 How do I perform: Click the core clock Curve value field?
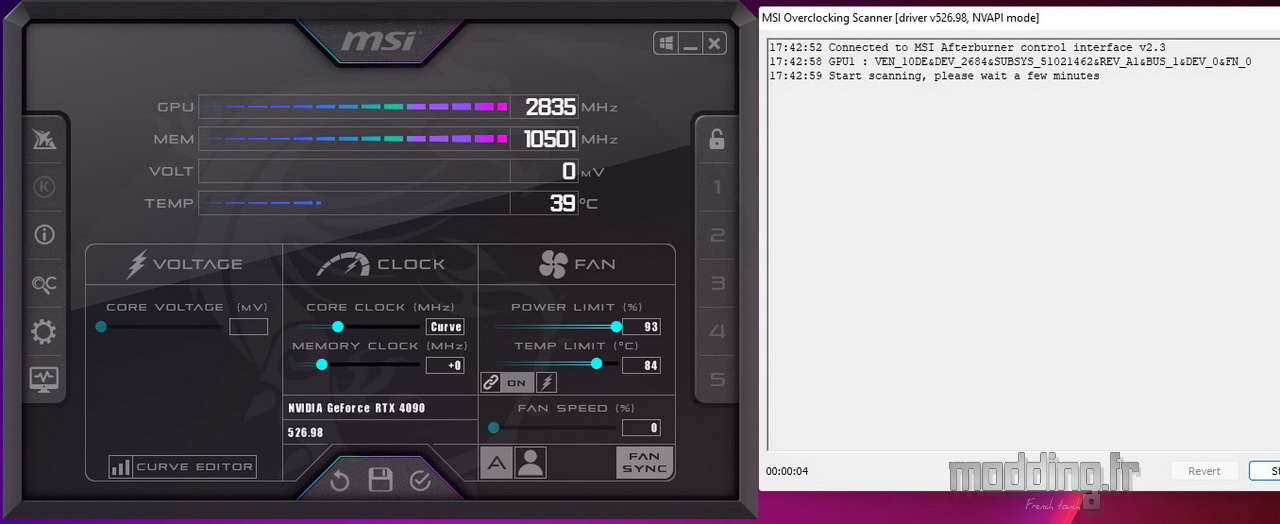tap(445, 327)
